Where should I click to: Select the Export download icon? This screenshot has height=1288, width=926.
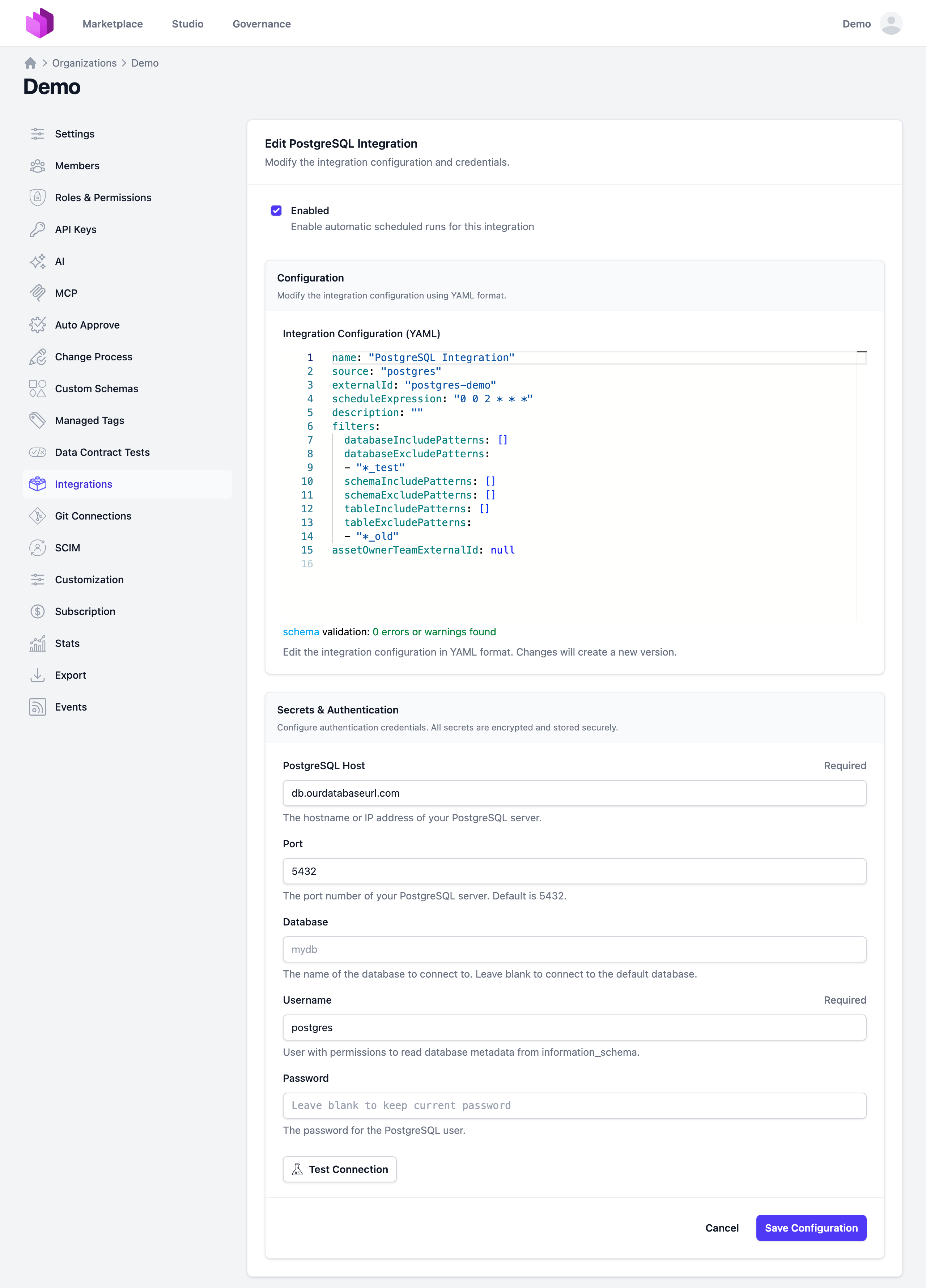click(x=38, y=675)
